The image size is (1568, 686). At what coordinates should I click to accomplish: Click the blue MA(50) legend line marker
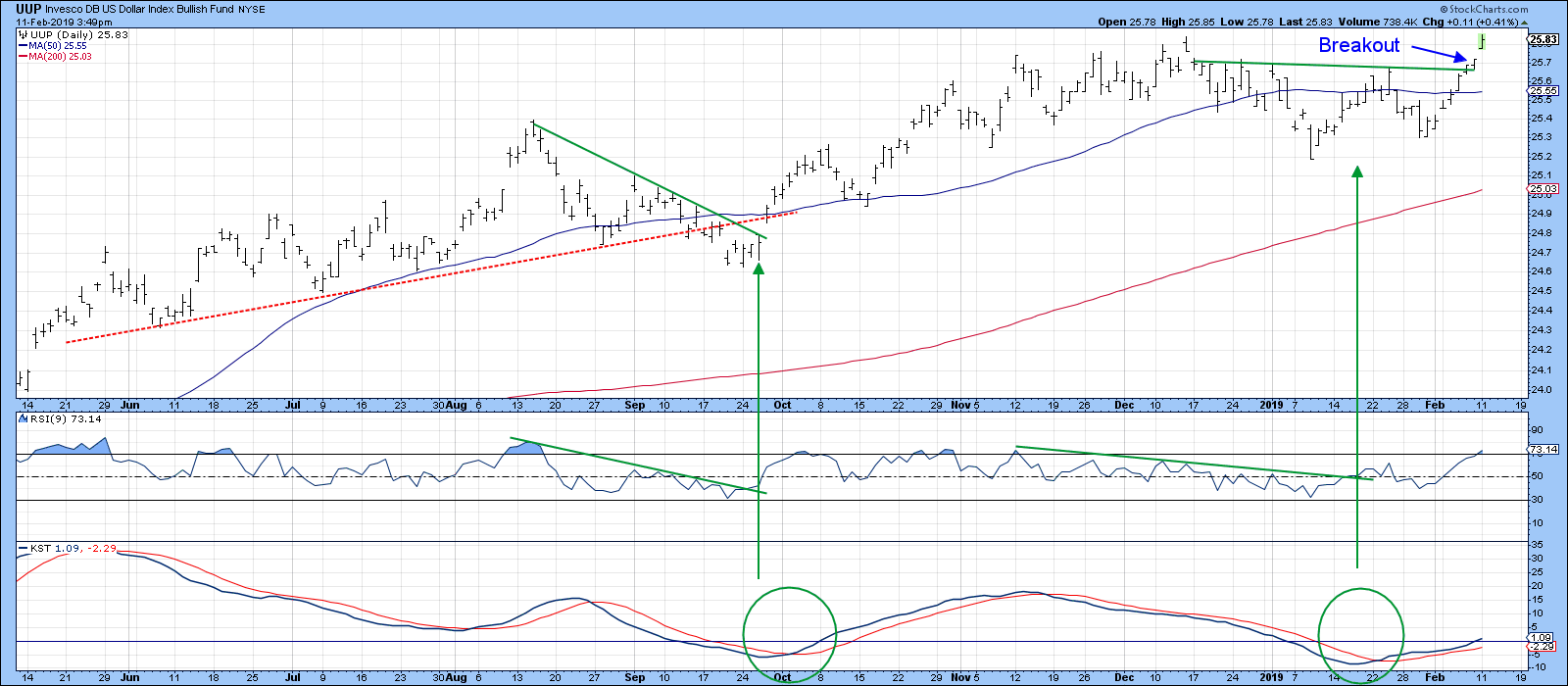click(23, 46)
